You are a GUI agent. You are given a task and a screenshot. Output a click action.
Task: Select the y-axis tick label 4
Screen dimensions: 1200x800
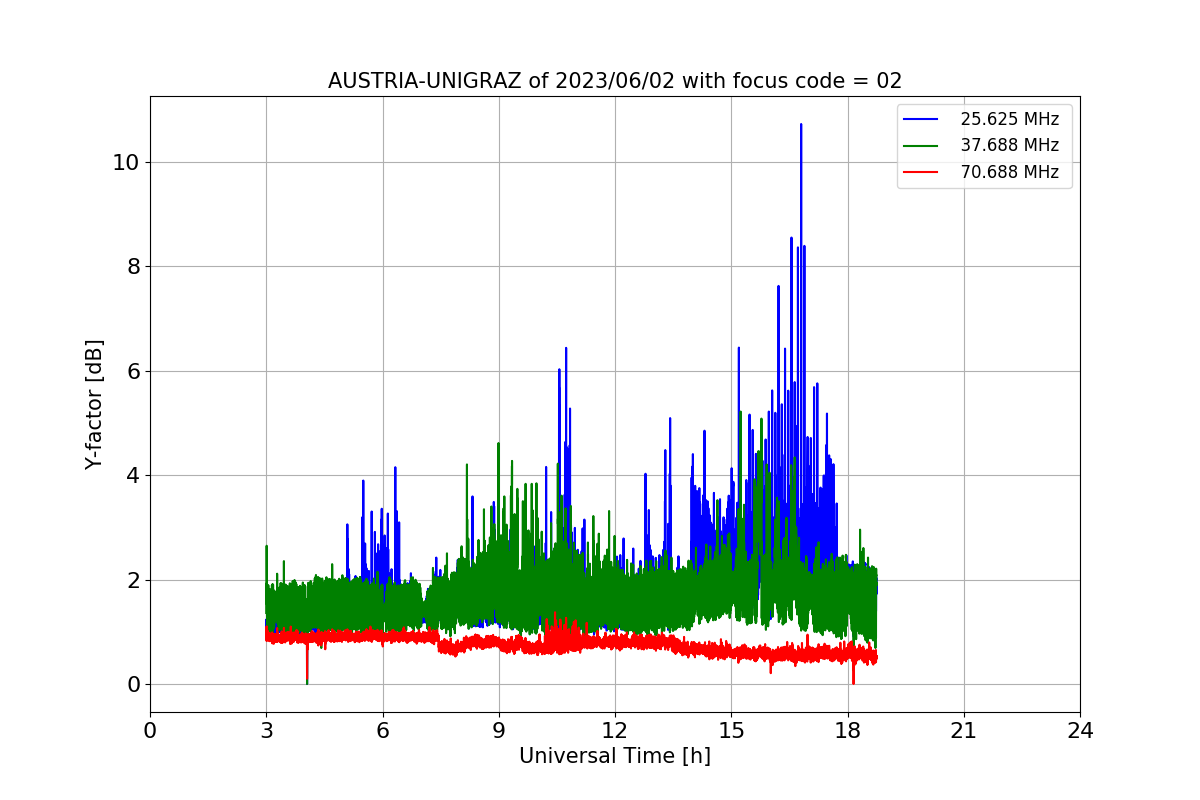[x=132, y=476]
